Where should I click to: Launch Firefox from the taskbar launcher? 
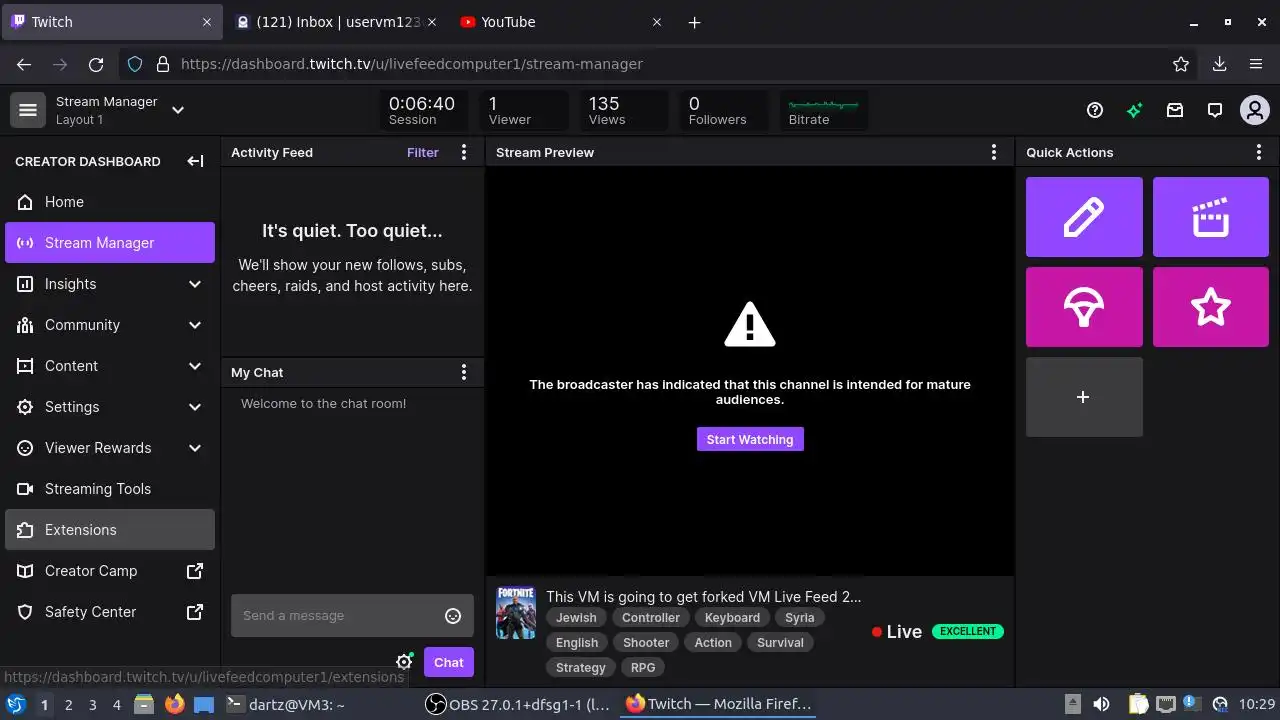pos(175,704)
